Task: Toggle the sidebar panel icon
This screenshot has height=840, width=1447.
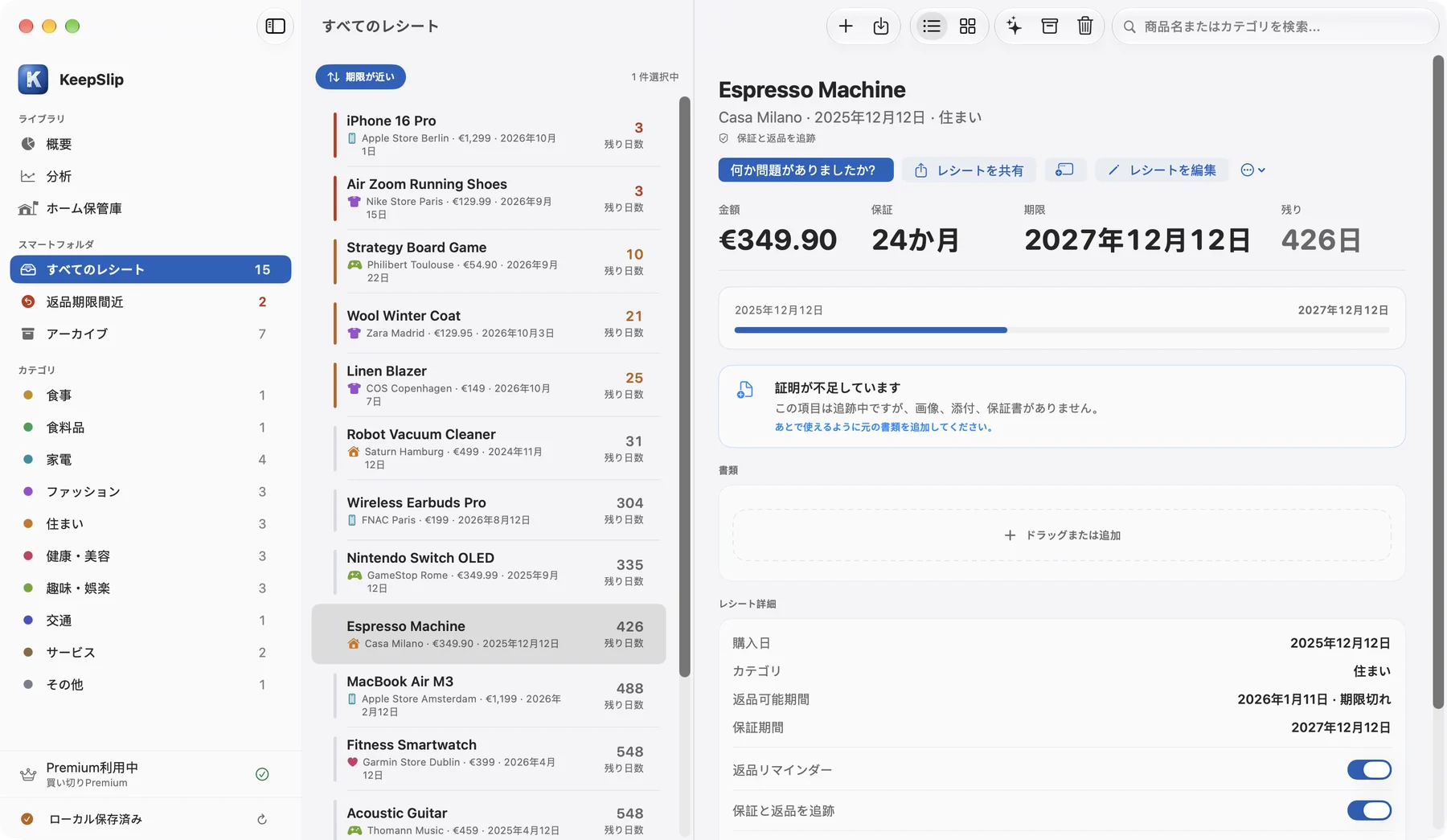Action: (275, 26)
